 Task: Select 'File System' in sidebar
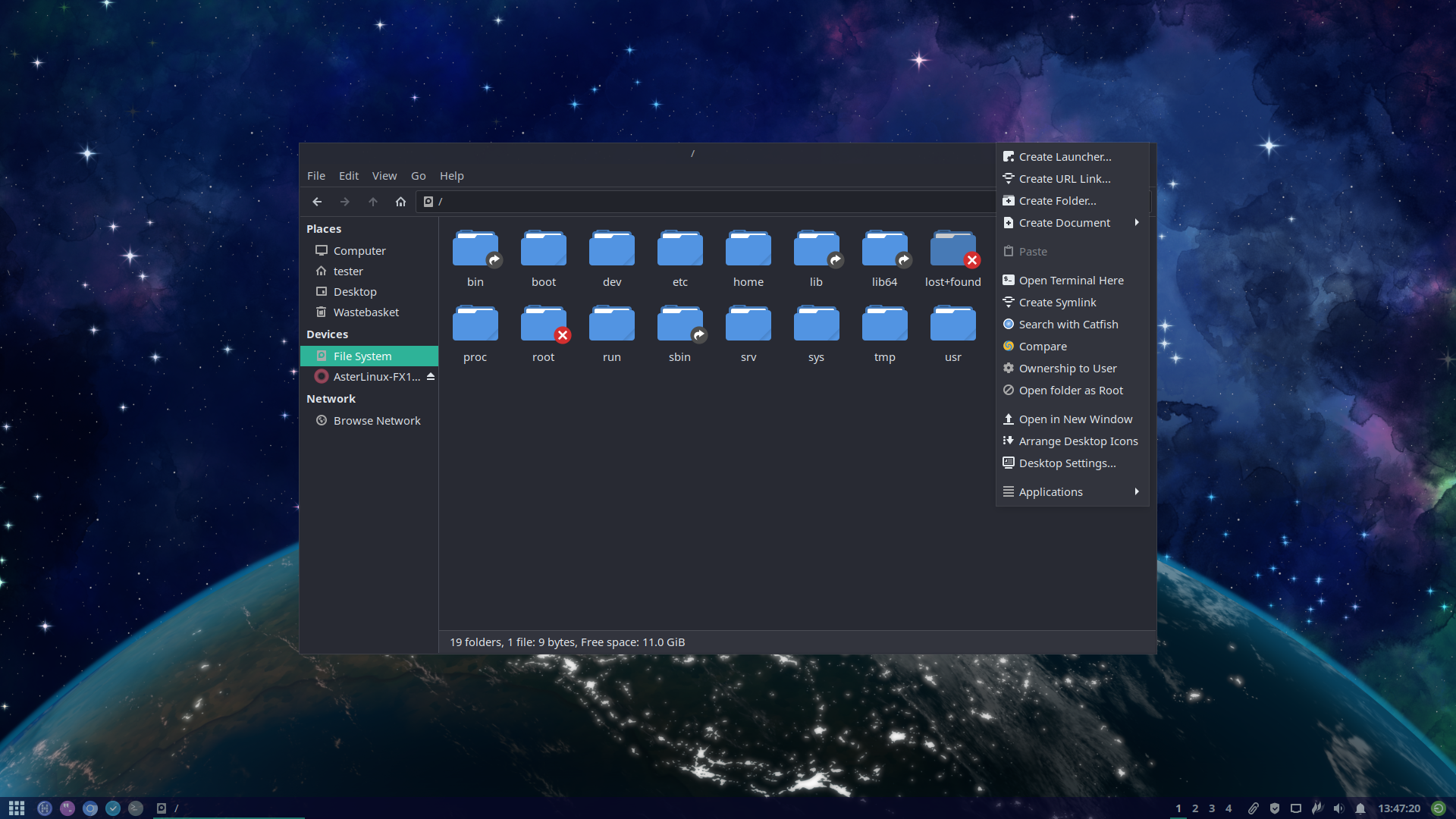pyautogui.click(x=362, y=355)
